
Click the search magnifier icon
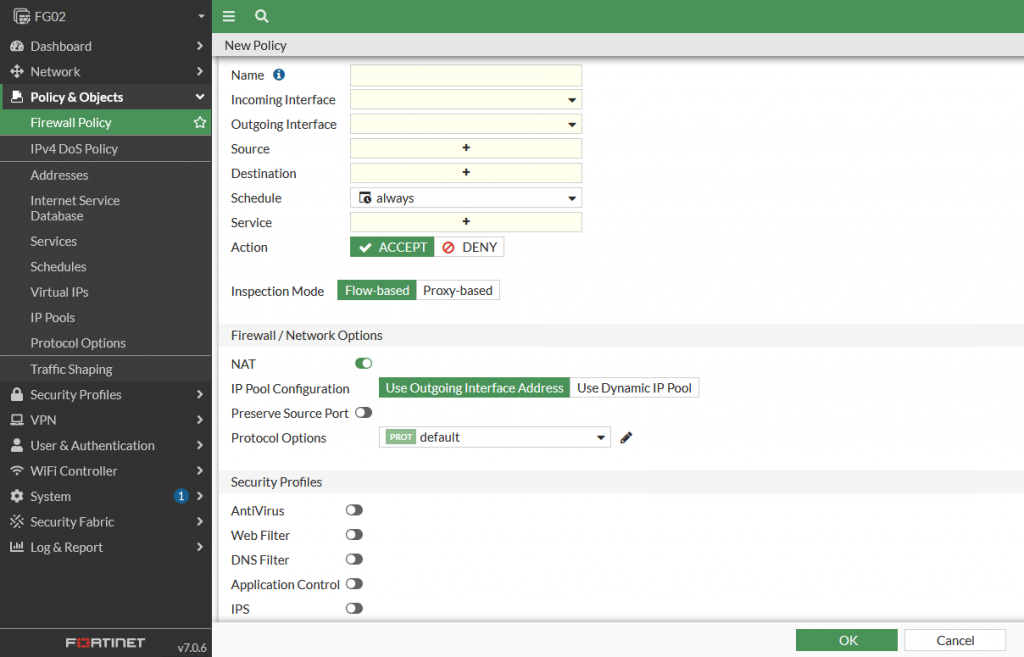pyautogui.click(x=262, y=16)
